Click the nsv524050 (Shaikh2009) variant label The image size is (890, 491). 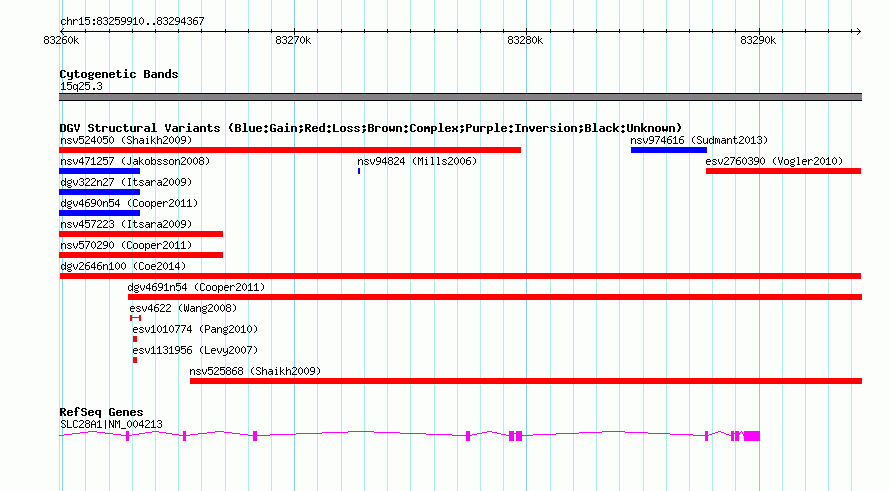click(x=126, y=140)
